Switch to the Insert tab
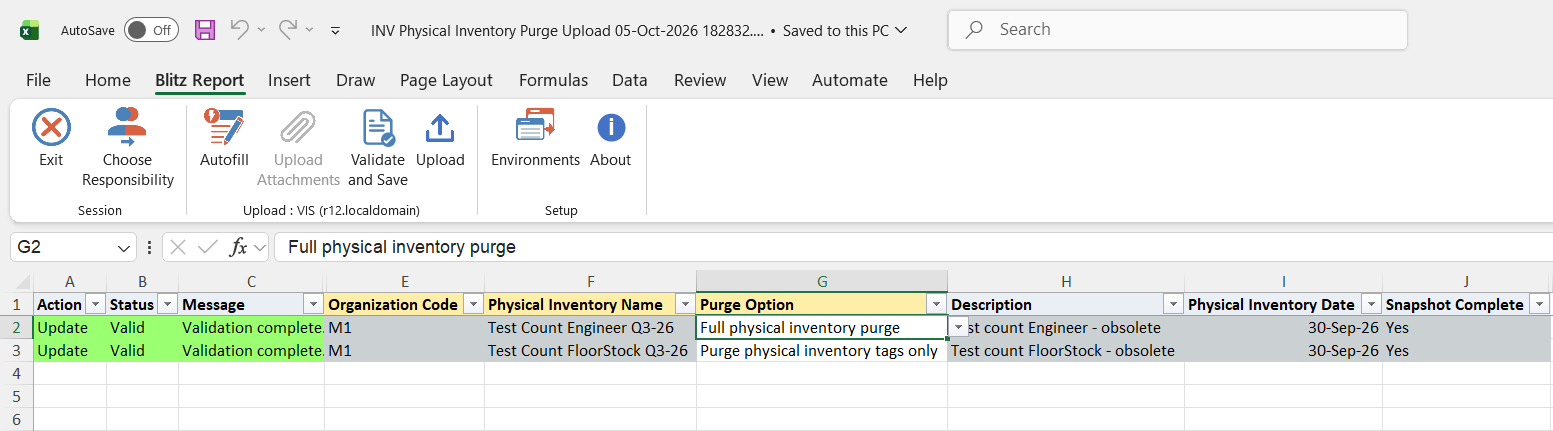1553x431 pixels. [289, 80]
